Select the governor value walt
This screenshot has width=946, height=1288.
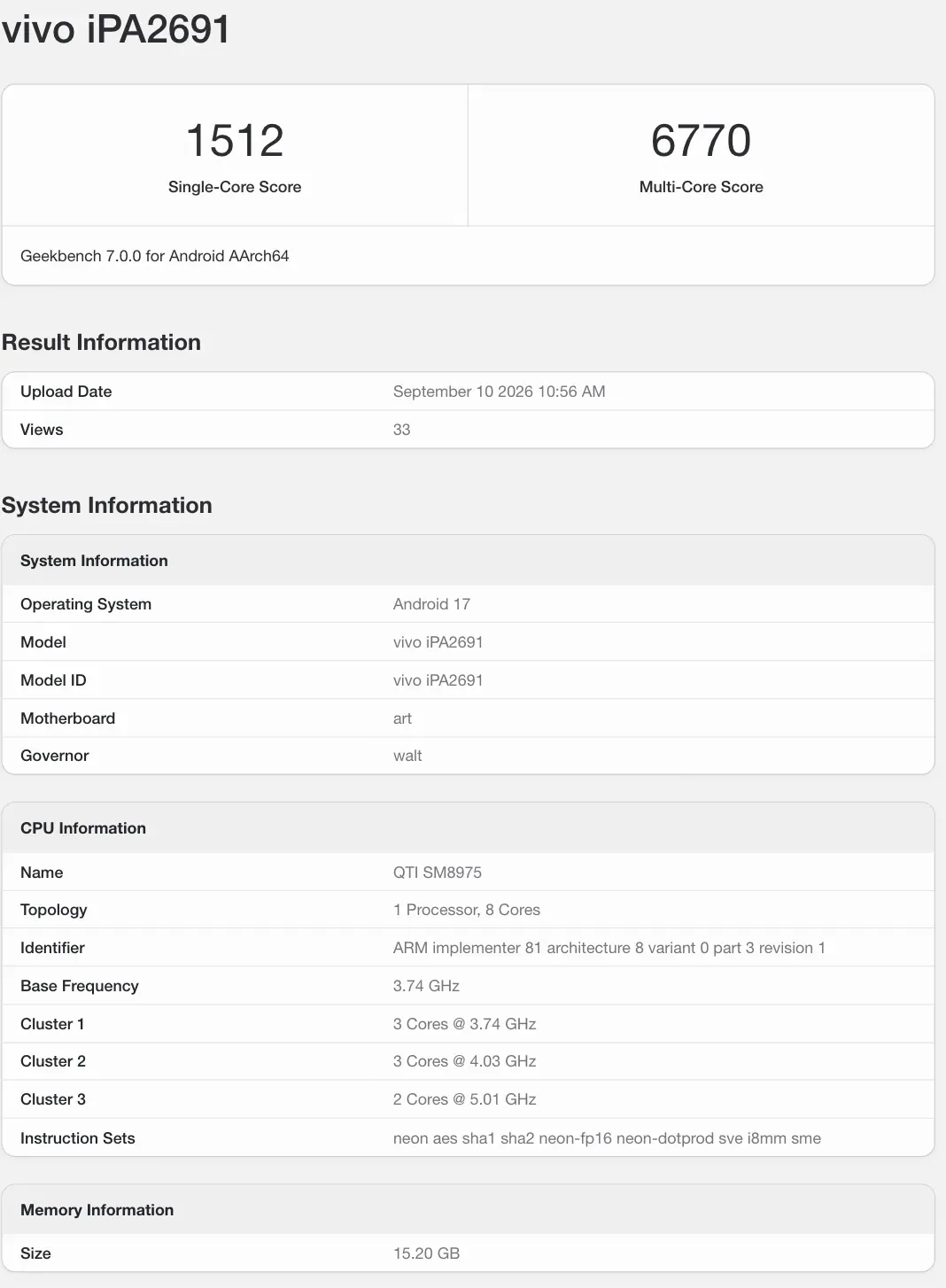point(407,756)
